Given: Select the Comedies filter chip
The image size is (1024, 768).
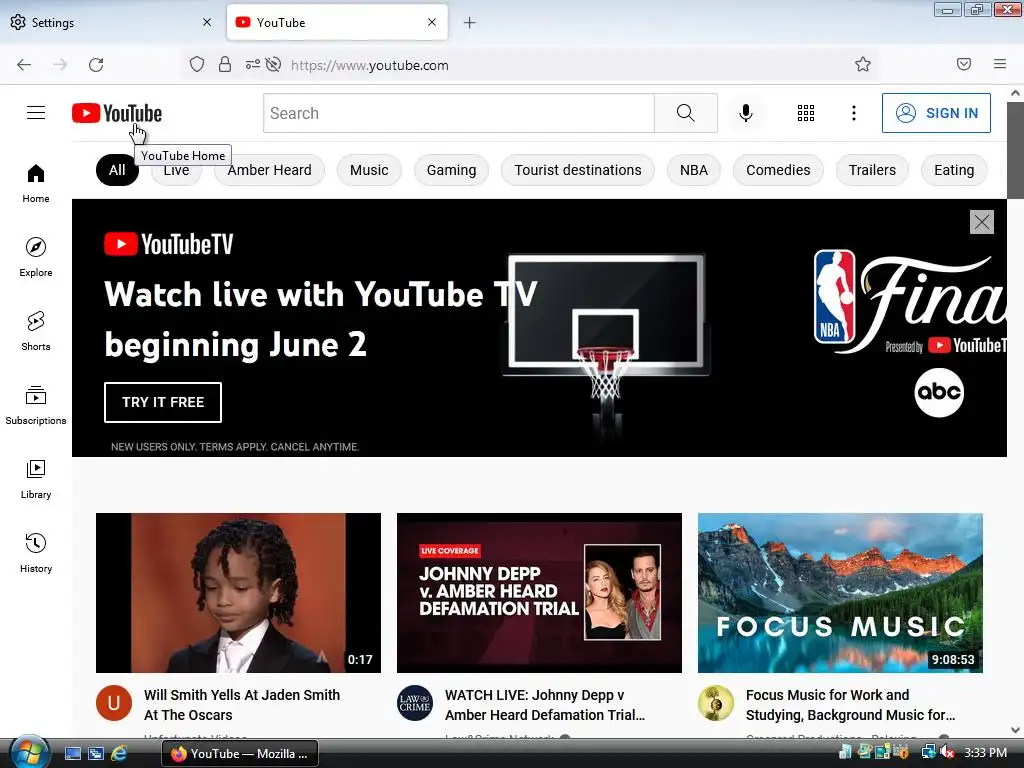Looking at the screenshot, I should pyautogui.click(x=778, y=170).
